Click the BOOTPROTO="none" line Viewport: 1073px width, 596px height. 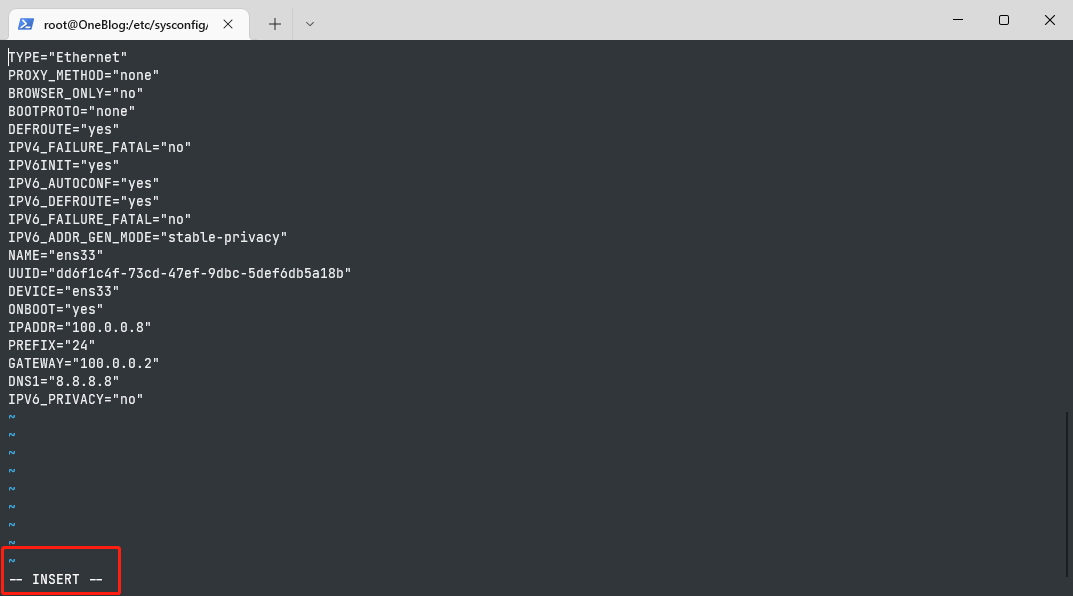point(72,111)
